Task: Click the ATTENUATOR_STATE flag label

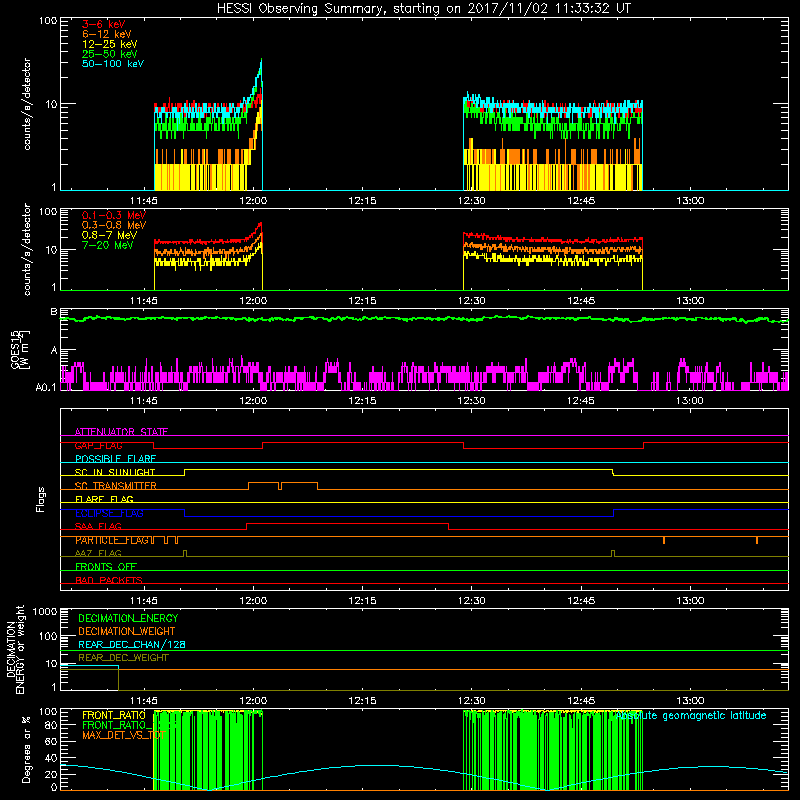Action: [121, 432]
